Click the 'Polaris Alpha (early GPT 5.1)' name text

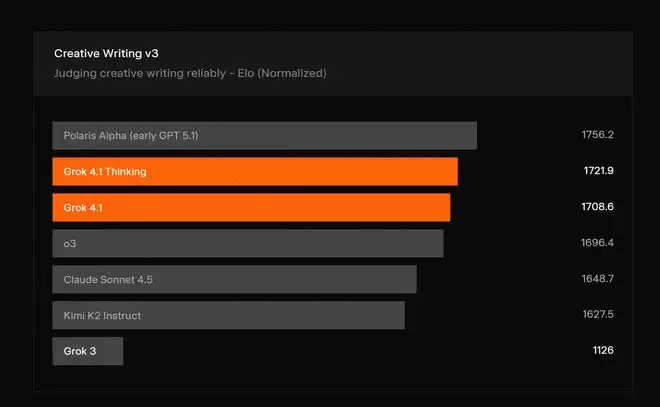pyautogui.click(x=131, y=135)
